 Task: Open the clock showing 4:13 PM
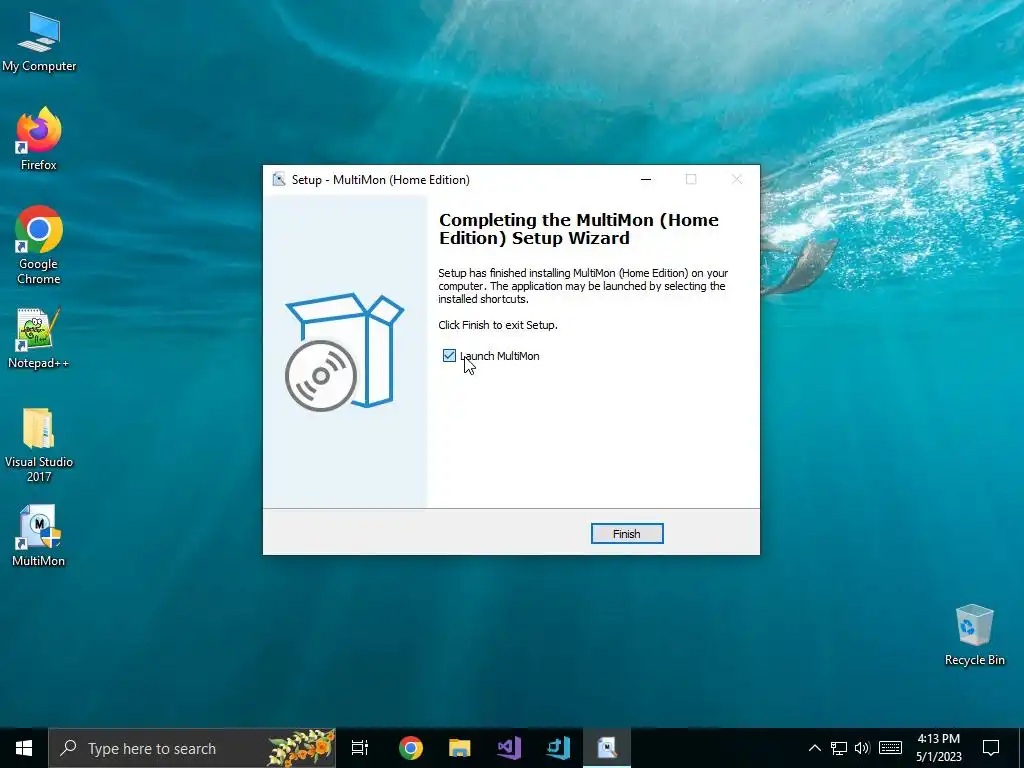(x=938, y=748)
